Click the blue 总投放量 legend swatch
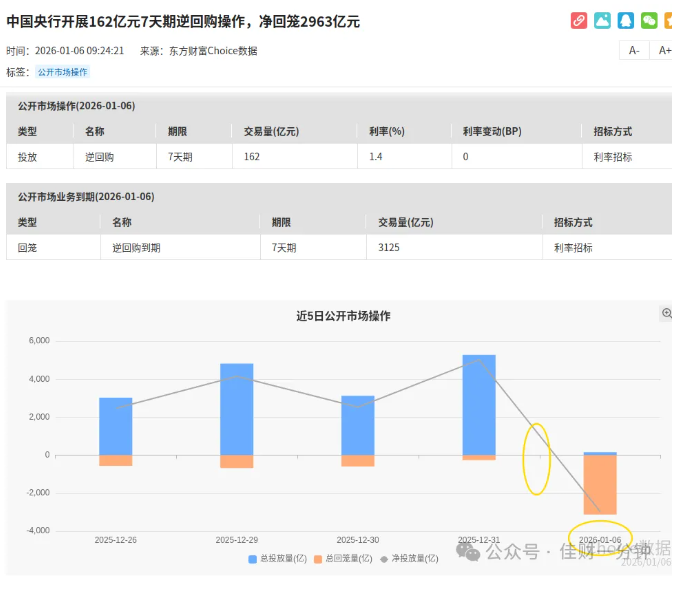 pos(253,559)
